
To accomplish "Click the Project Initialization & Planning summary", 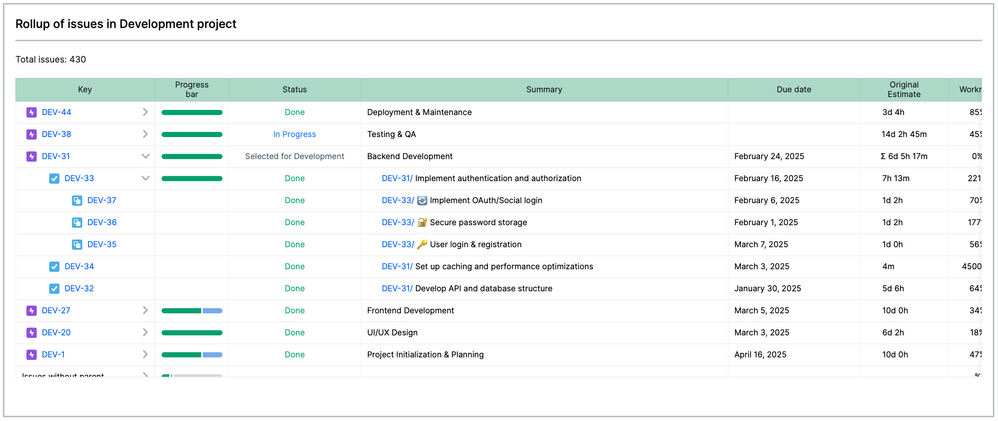I will [x=425, y=355].
